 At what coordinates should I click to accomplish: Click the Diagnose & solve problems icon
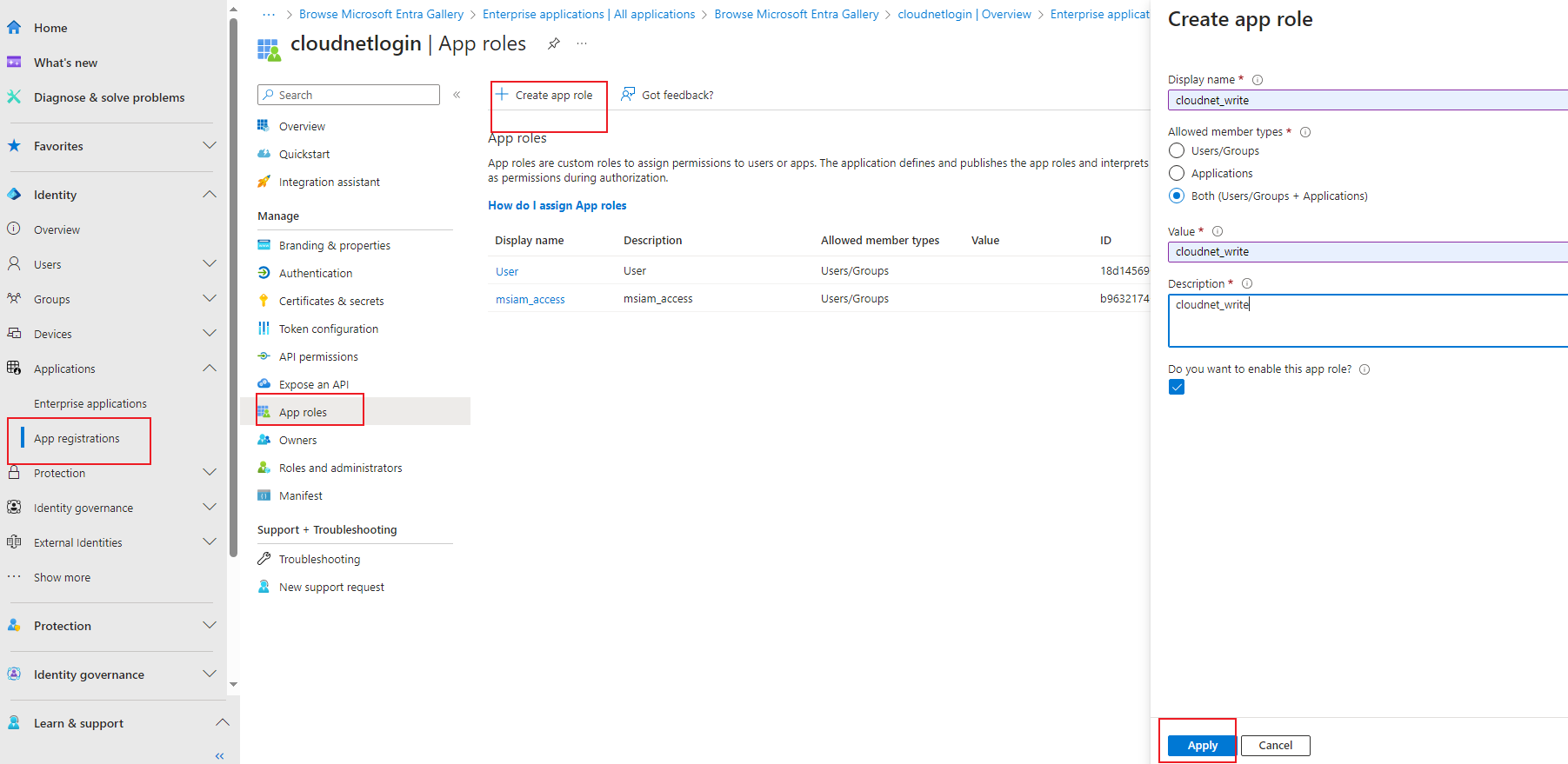[14, 97]
